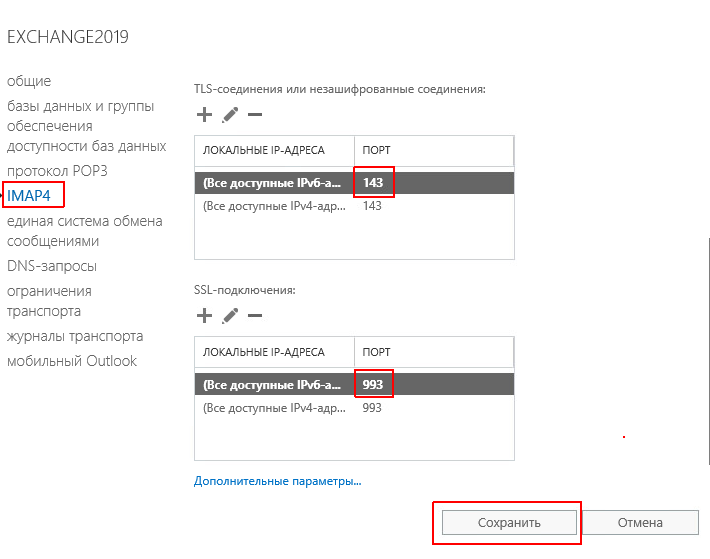Add a new TLS connection binding

[205, 115]
